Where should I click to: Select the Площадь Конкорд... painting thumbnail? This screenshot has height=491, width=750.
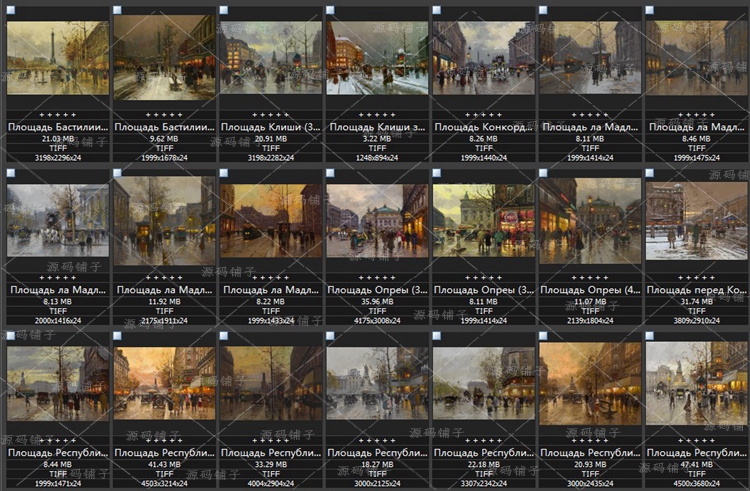coord(484,58)
